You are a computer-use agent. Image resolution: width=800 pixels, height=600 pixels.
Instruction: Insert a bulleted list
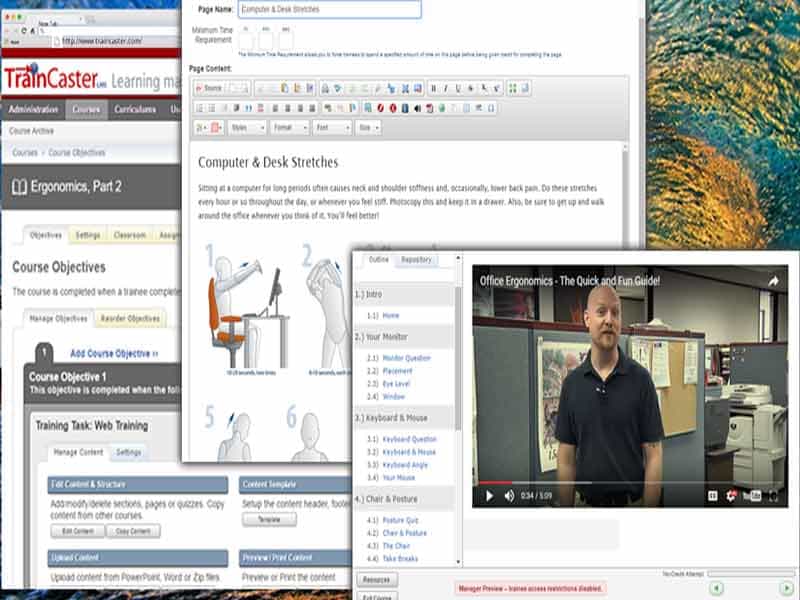[x=212, y=108]
